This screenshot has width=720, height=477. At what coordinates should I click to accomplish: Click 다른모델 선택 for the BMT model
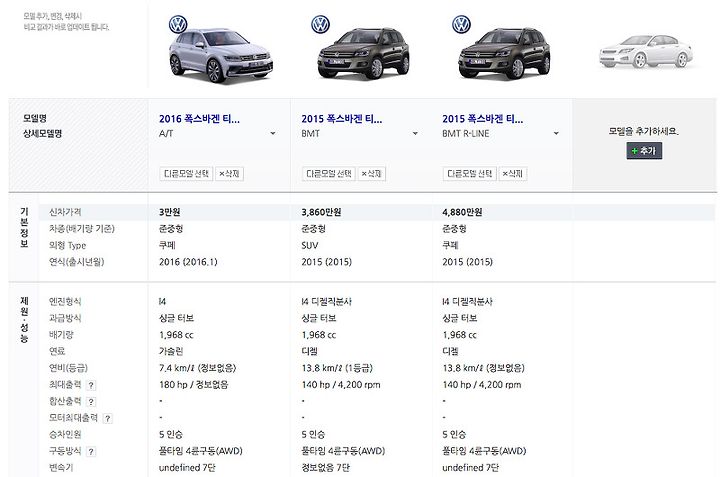pos(328,174)
